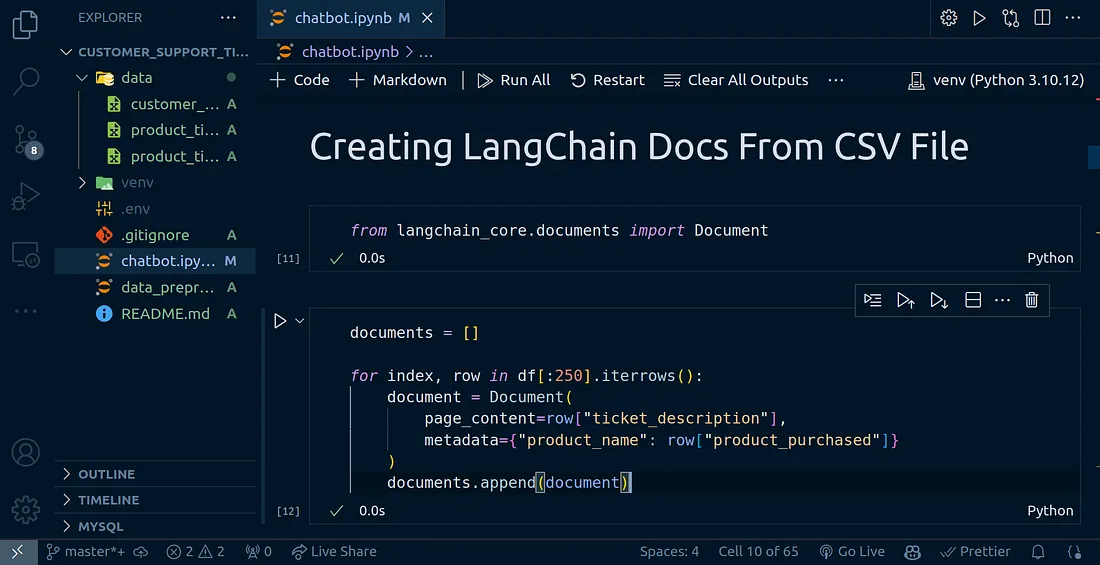Expand the MYSQL section
1100x565 pixels.
click(x=155, y=526)
